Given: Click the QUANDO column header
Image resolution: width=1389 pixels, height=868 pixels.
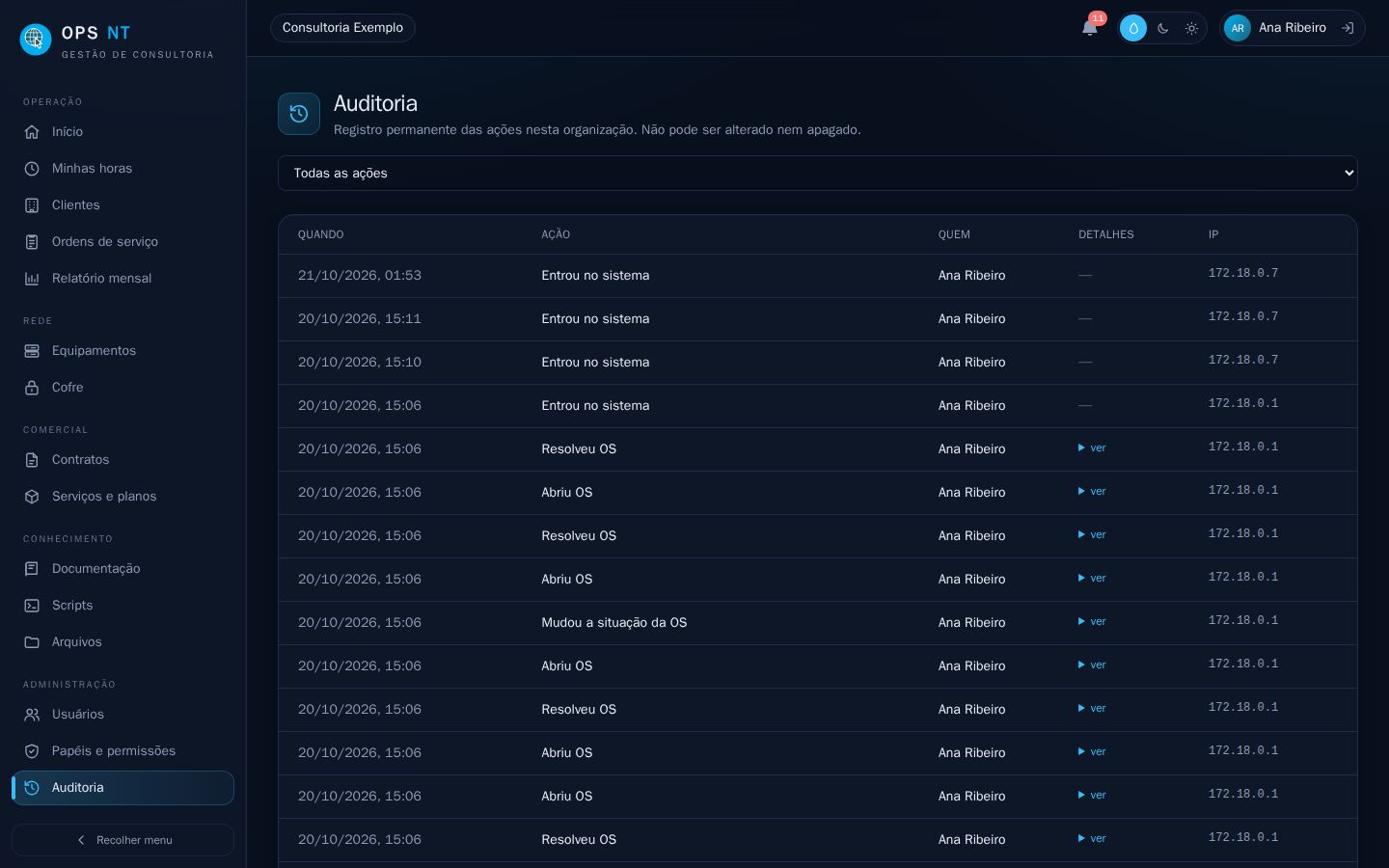Looking at the screenshot, I should pyautogui.click(x=320, y=234).
